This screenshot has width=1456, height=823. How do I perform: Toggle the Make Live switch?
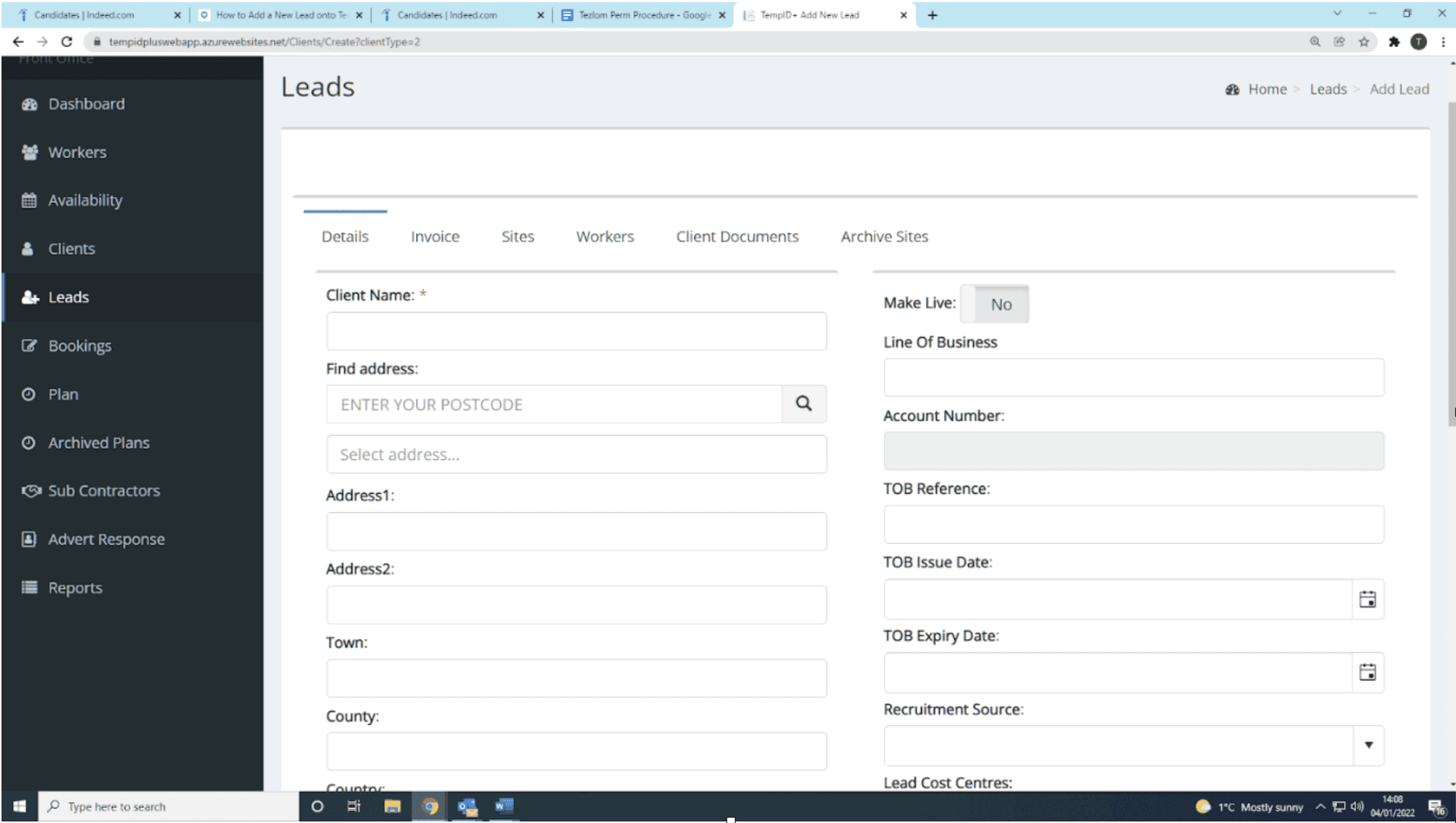pos(994,304)
